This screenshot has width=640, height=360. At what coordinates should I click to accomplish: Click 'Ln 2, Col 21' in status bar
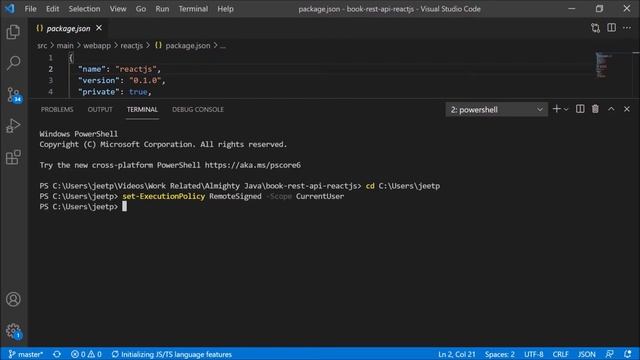pyautogui.click(x=457, y=354)
